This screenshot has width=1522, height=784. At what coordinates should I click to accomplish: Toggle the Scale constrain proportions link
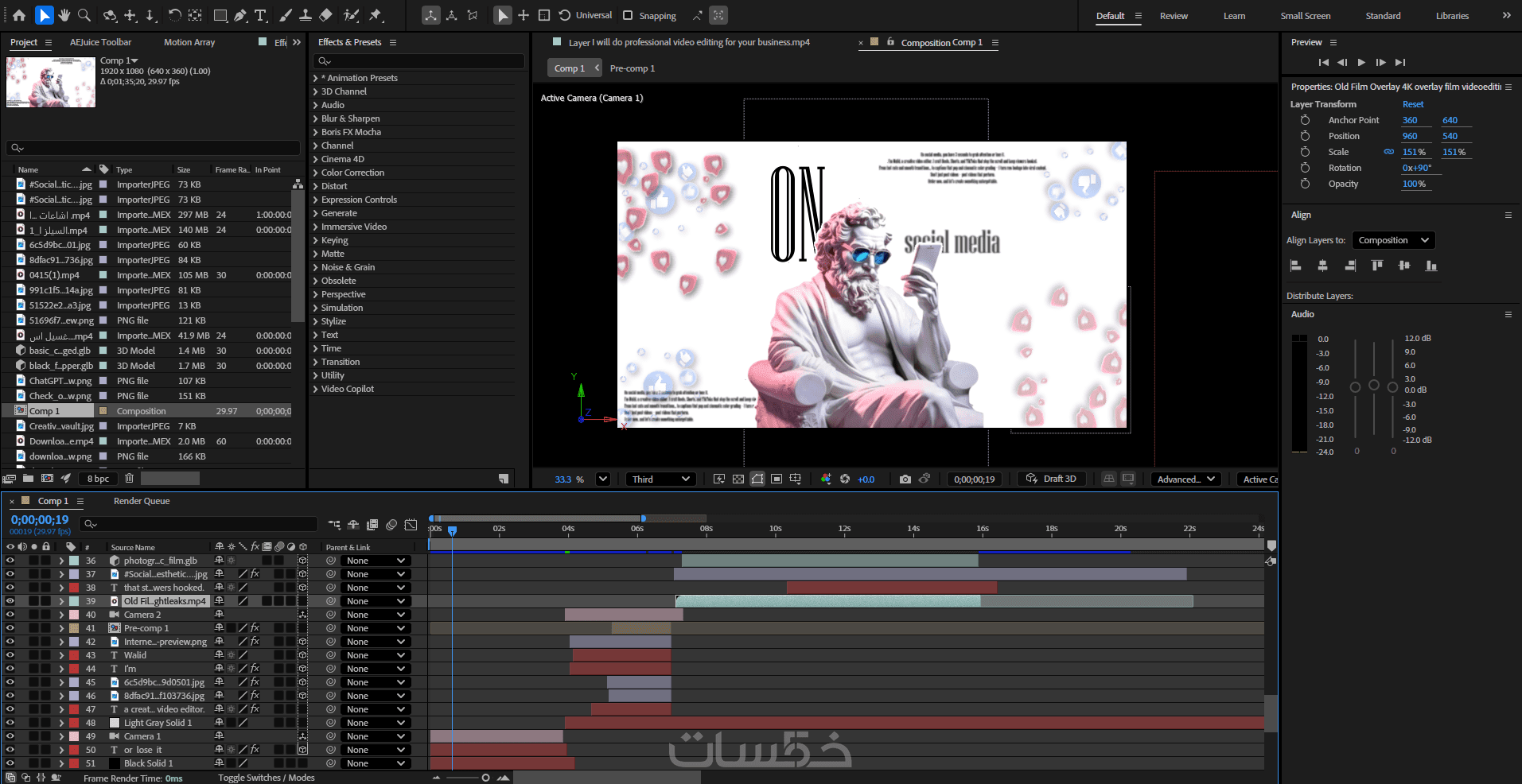[1389, 152]
